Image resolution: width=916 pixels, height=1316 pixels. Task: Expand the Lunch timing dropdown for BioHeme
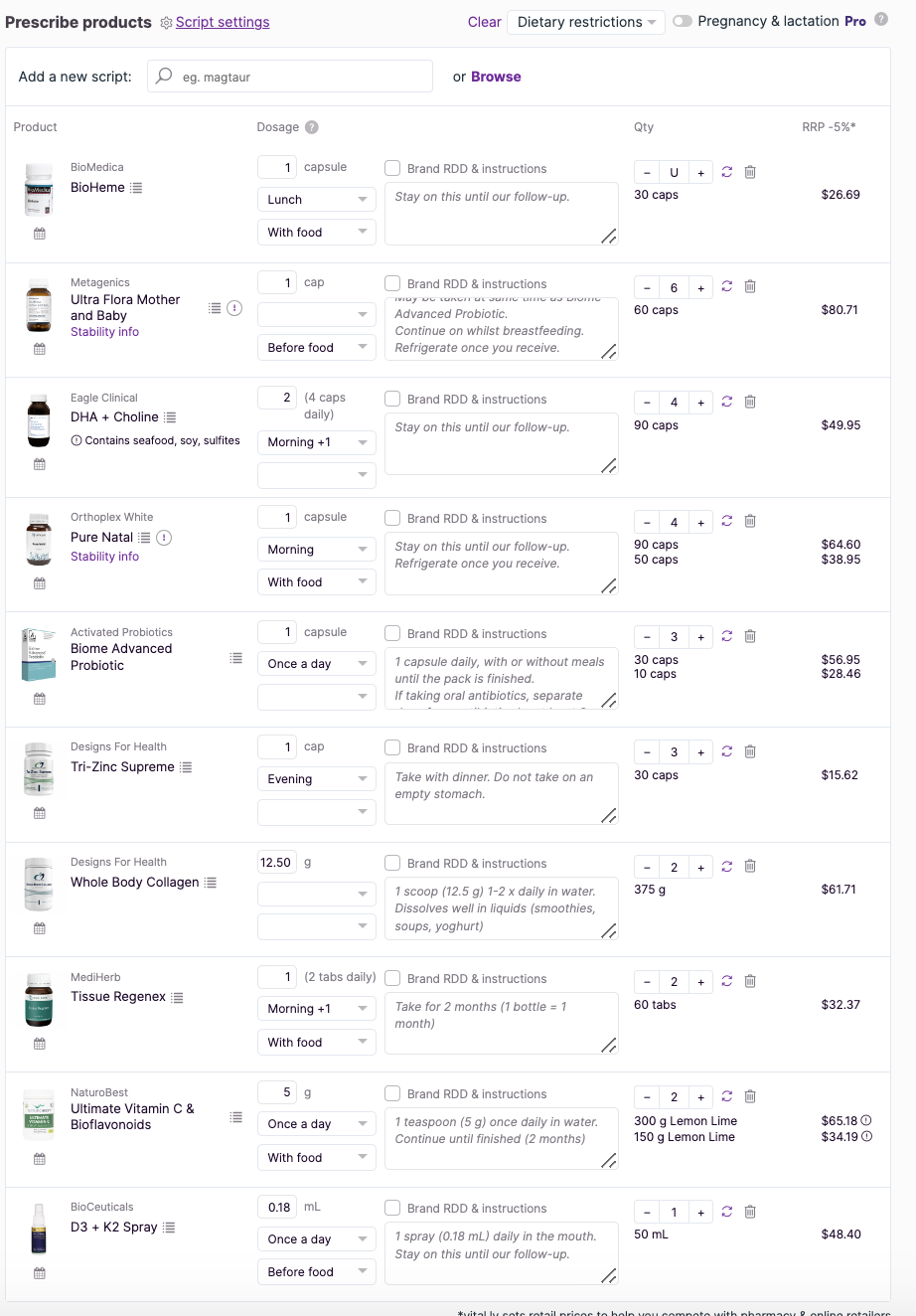(x=316, y=200)
